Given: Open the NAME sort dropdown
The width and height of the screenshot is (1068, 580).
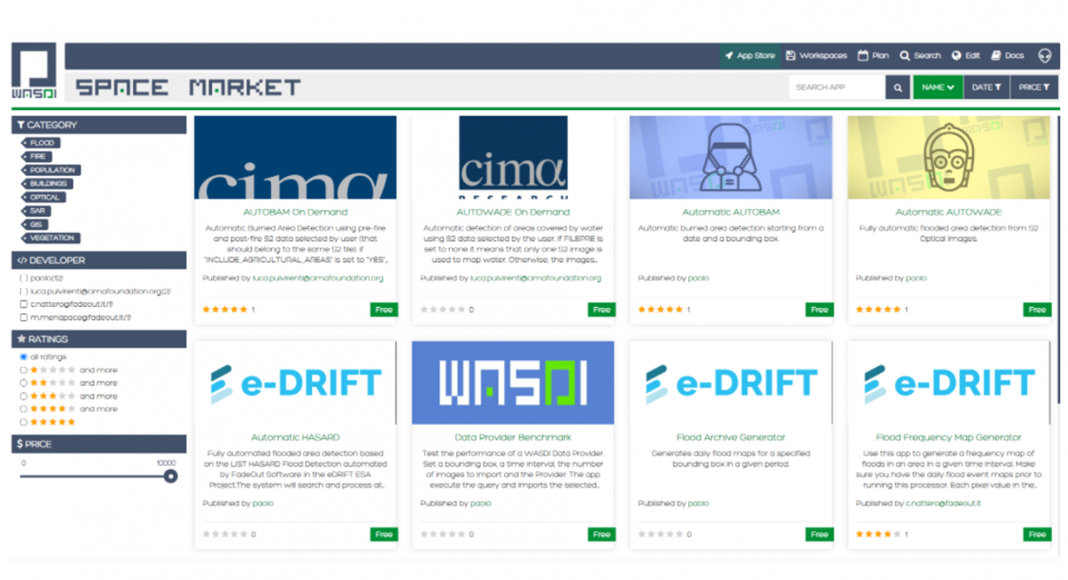Looking at the screenshot, I should click(937, 87).
